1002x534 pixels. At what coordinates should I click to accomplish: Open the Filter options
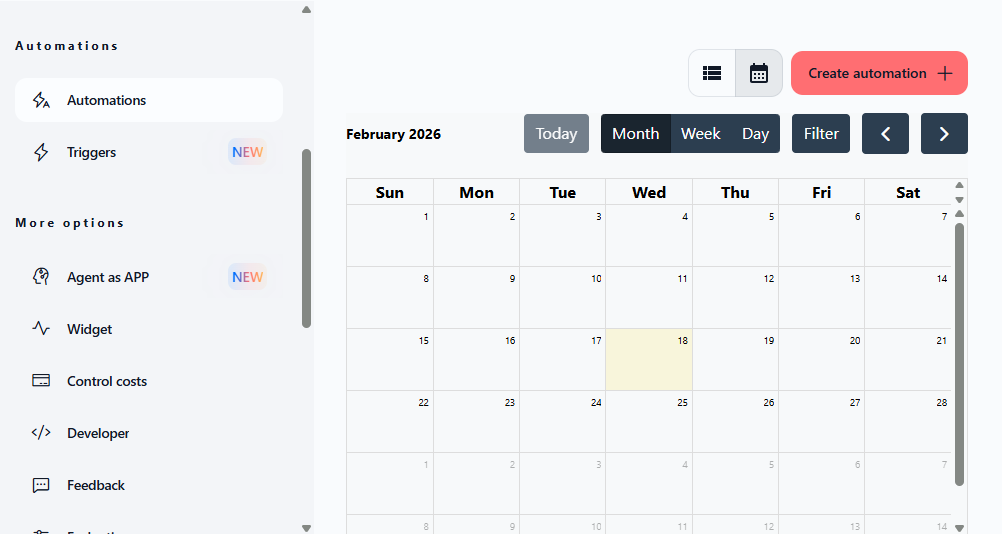(821, 134)
